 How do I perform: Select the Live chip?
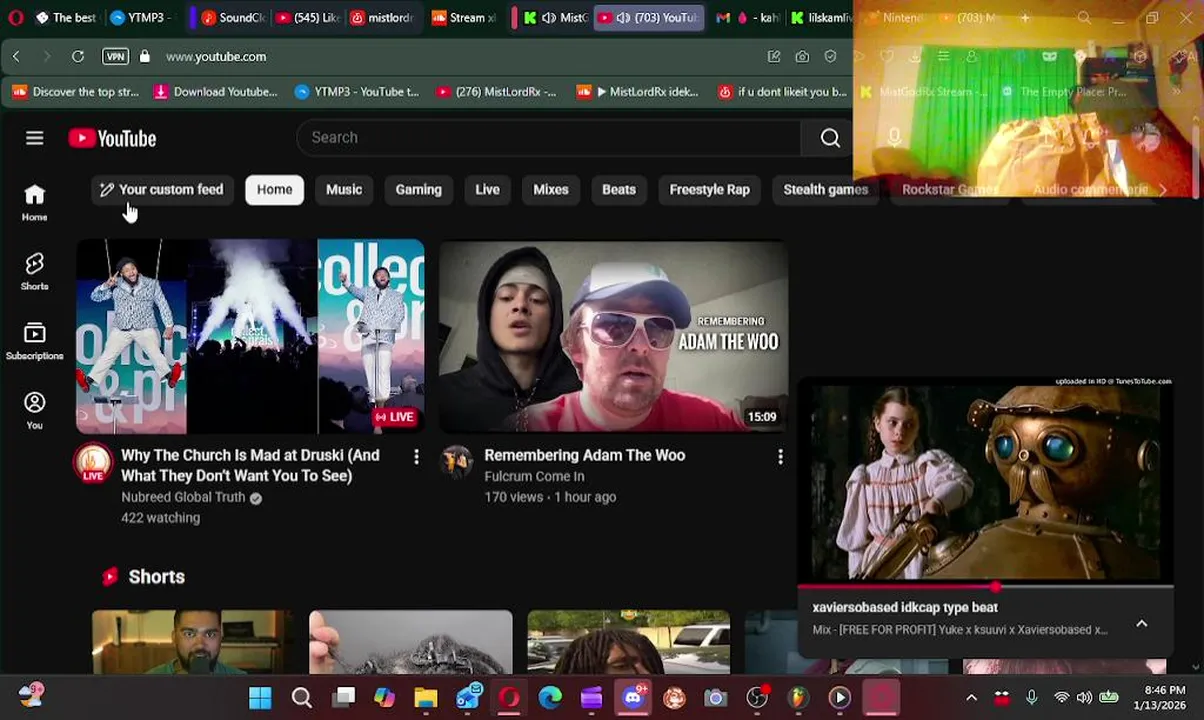click(x=487, y=189)
